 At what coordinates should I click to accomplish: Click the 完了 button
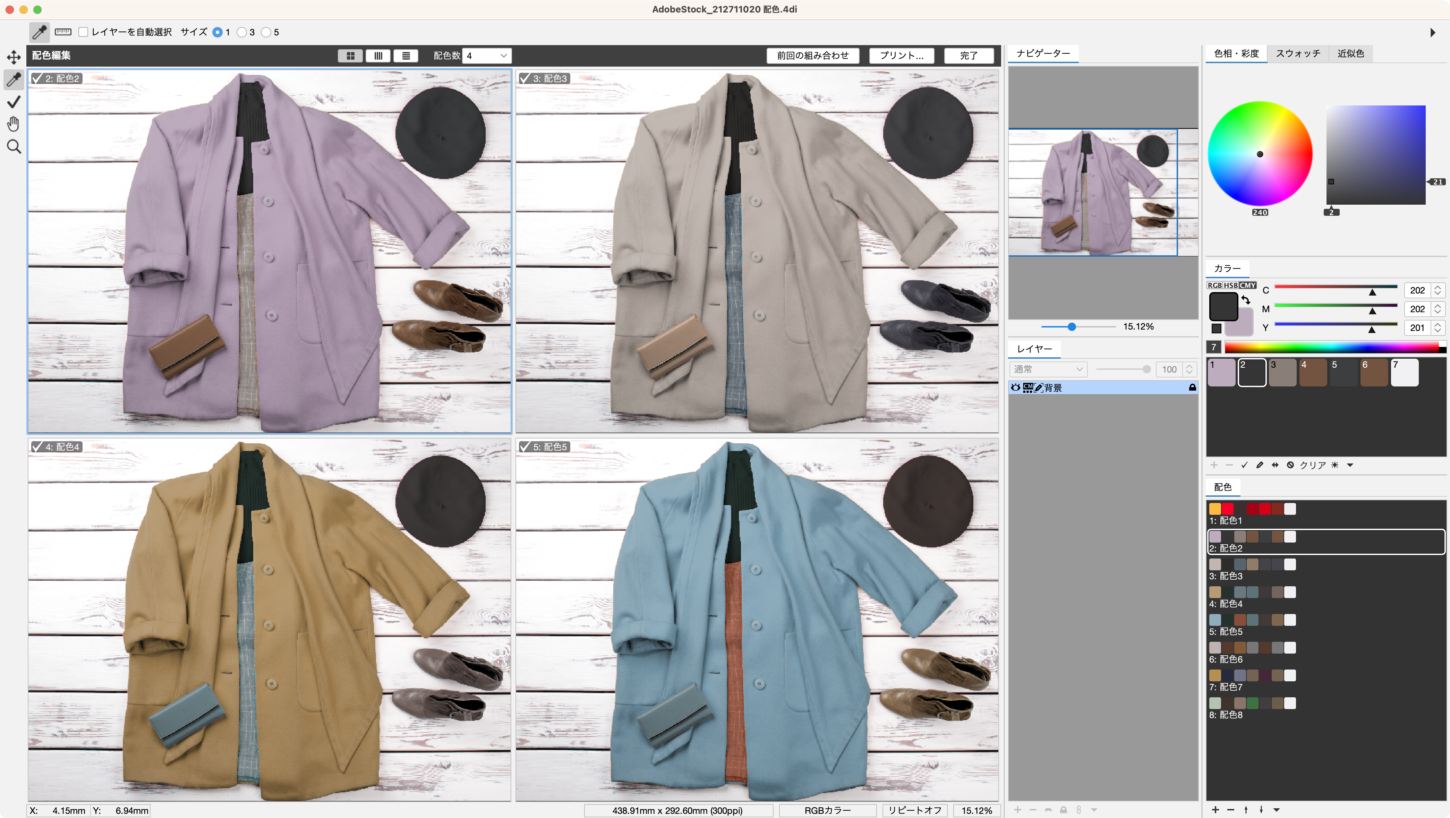tap(969, 56)
